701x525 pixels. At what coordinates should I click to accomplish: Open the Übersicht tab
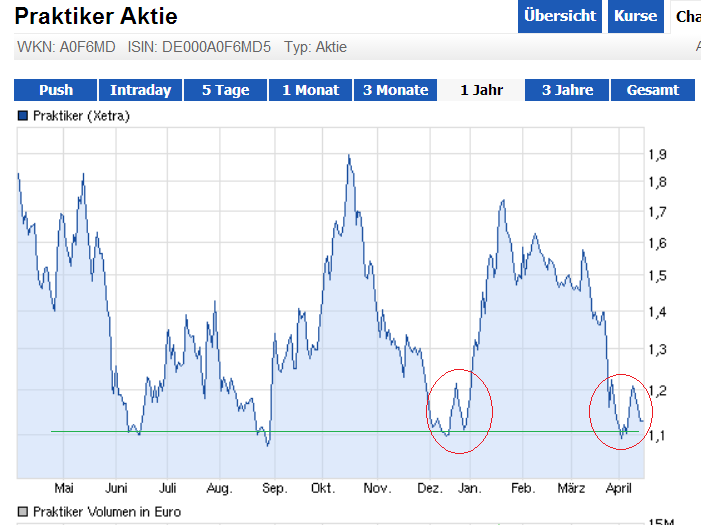pos(560,16)
